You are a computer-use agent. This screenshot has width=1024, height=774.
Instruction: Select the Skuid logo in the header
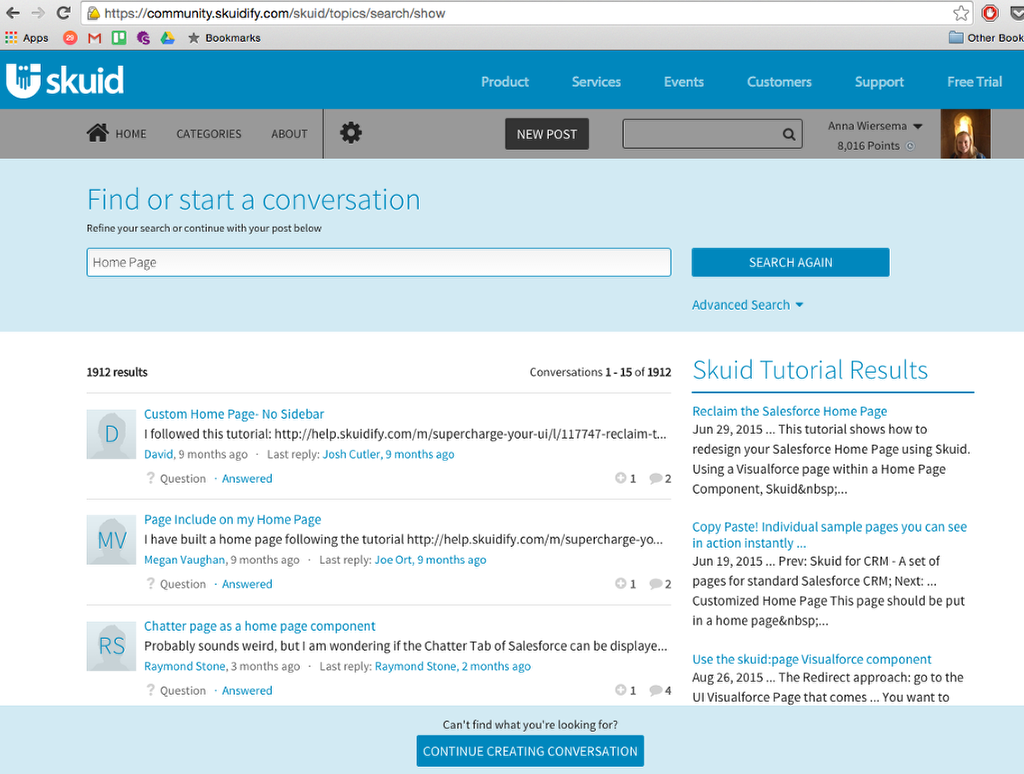[x=64, y=80]
